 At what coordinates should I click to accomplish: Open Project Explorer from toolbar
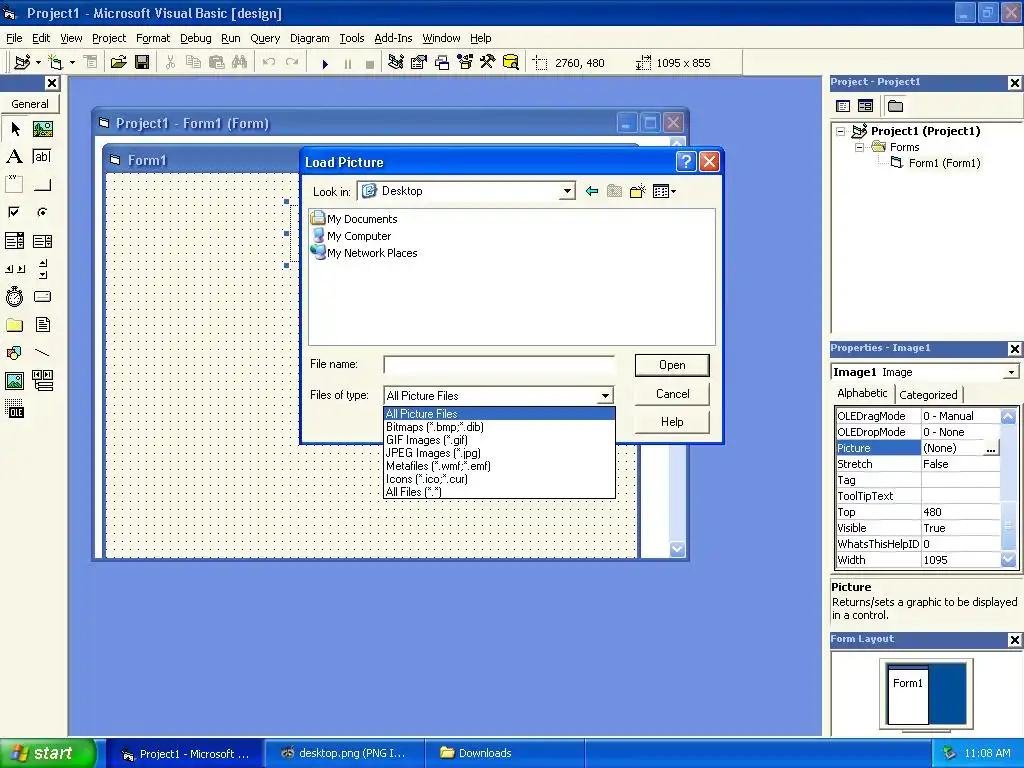395,63
